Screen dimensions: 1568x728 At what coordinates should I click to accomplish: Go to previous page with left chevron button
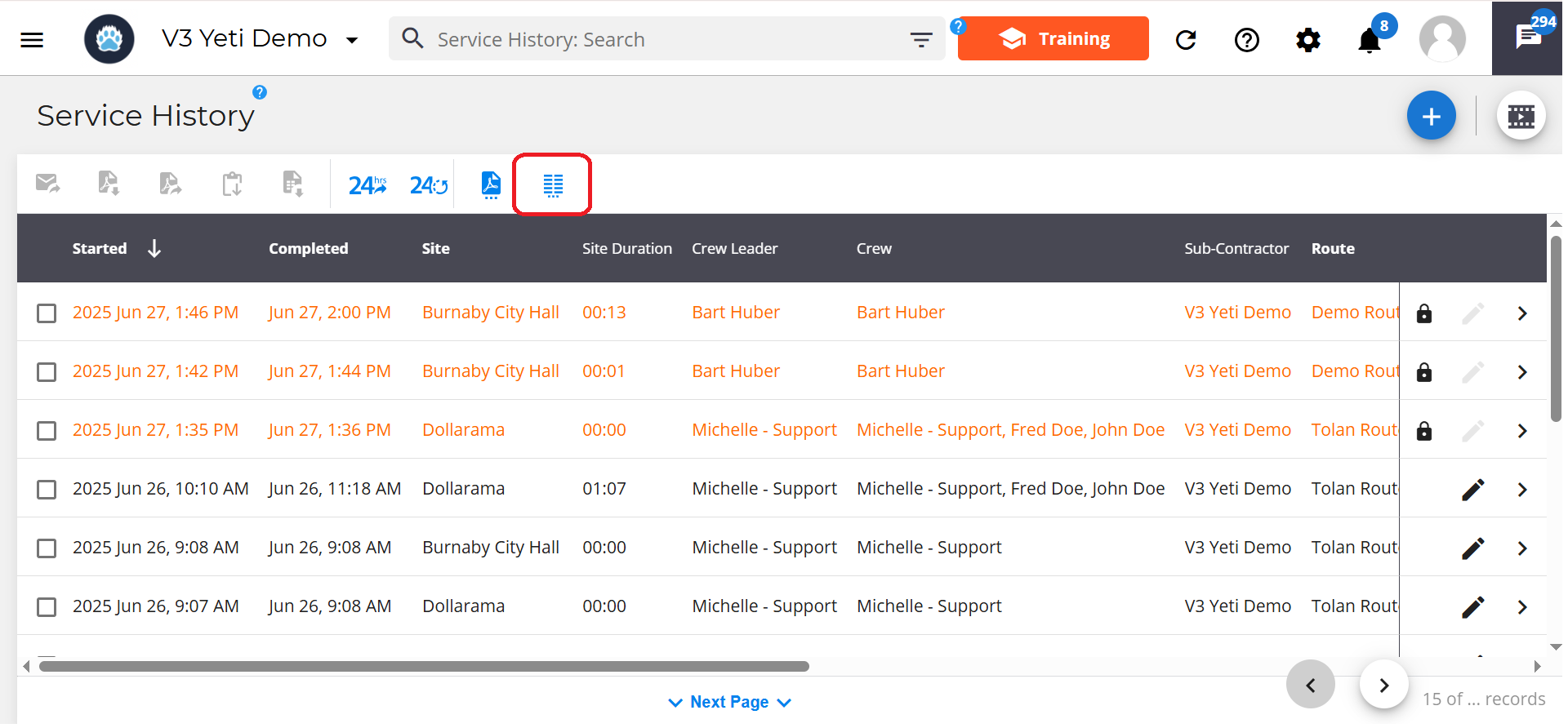pos(1311,685)
